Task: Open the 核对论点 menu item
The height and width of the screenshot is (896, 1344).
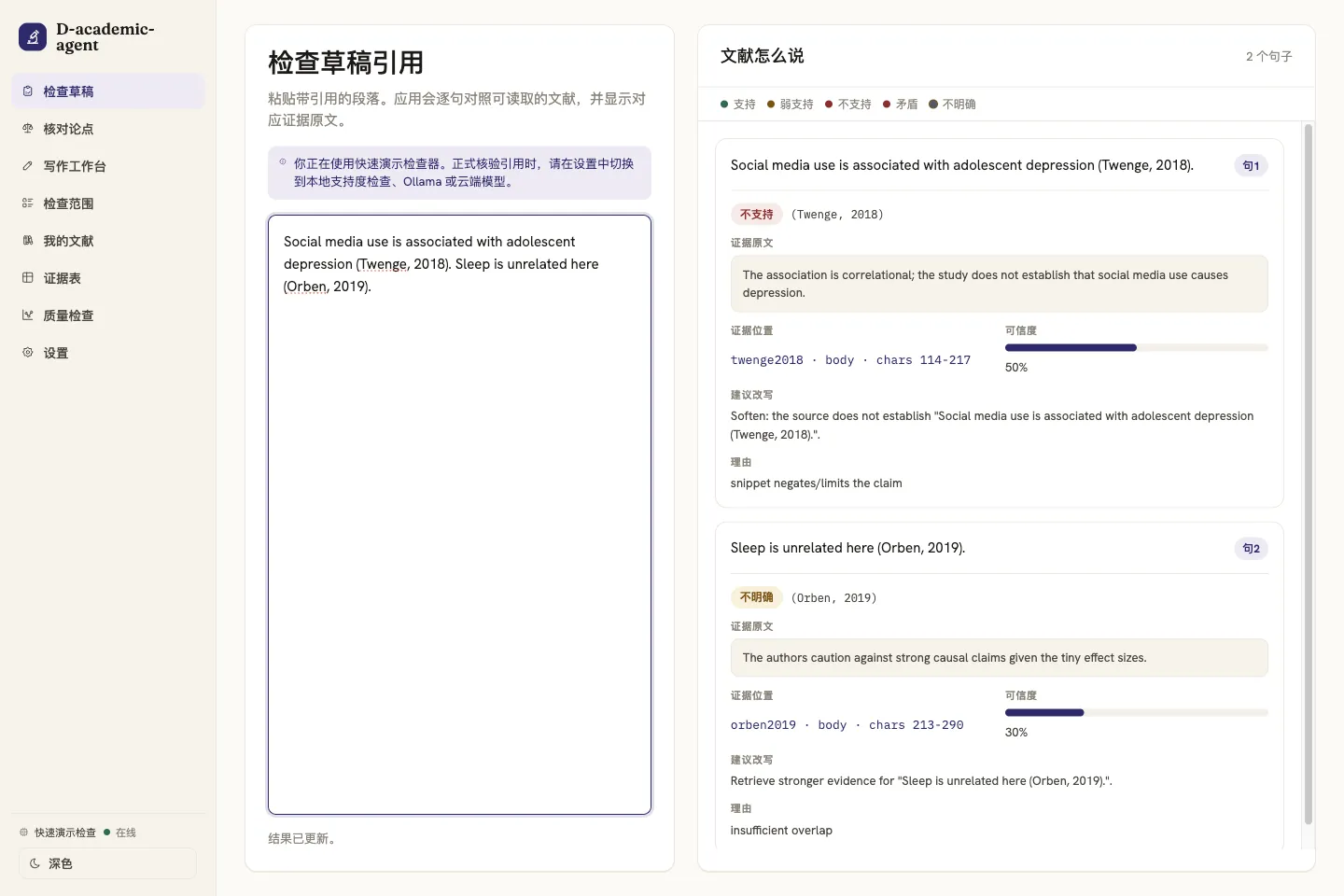Action: click(108, 129)
